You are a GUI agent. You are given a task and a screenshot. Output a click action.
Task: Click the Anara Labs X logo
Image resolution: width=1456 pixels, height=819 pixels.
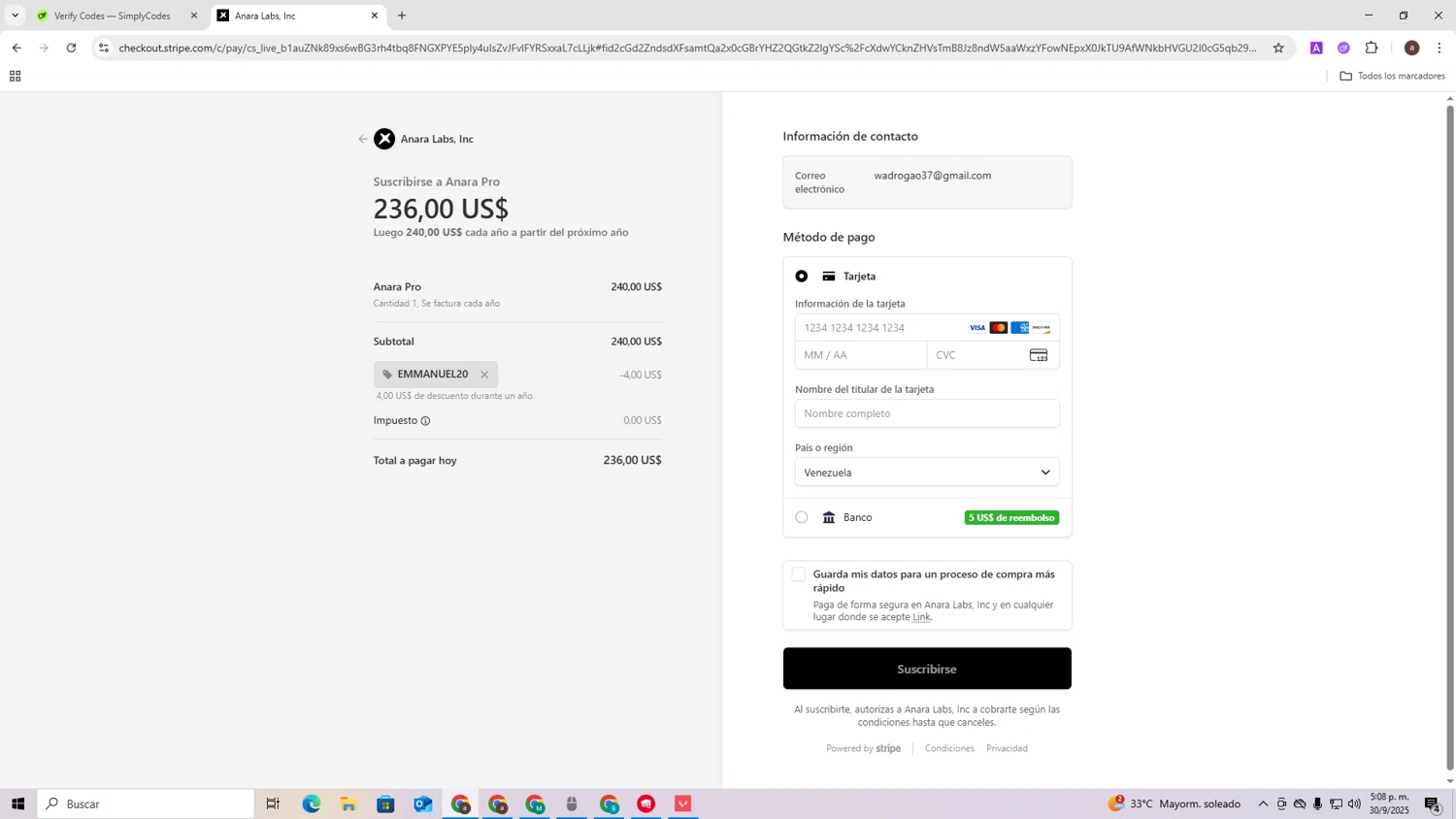coord(384,139)
